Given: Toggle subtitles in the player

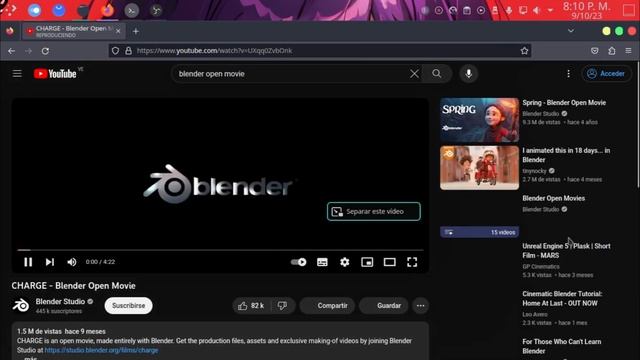Looking at the screenshot, I should click(x=322, y=262).
